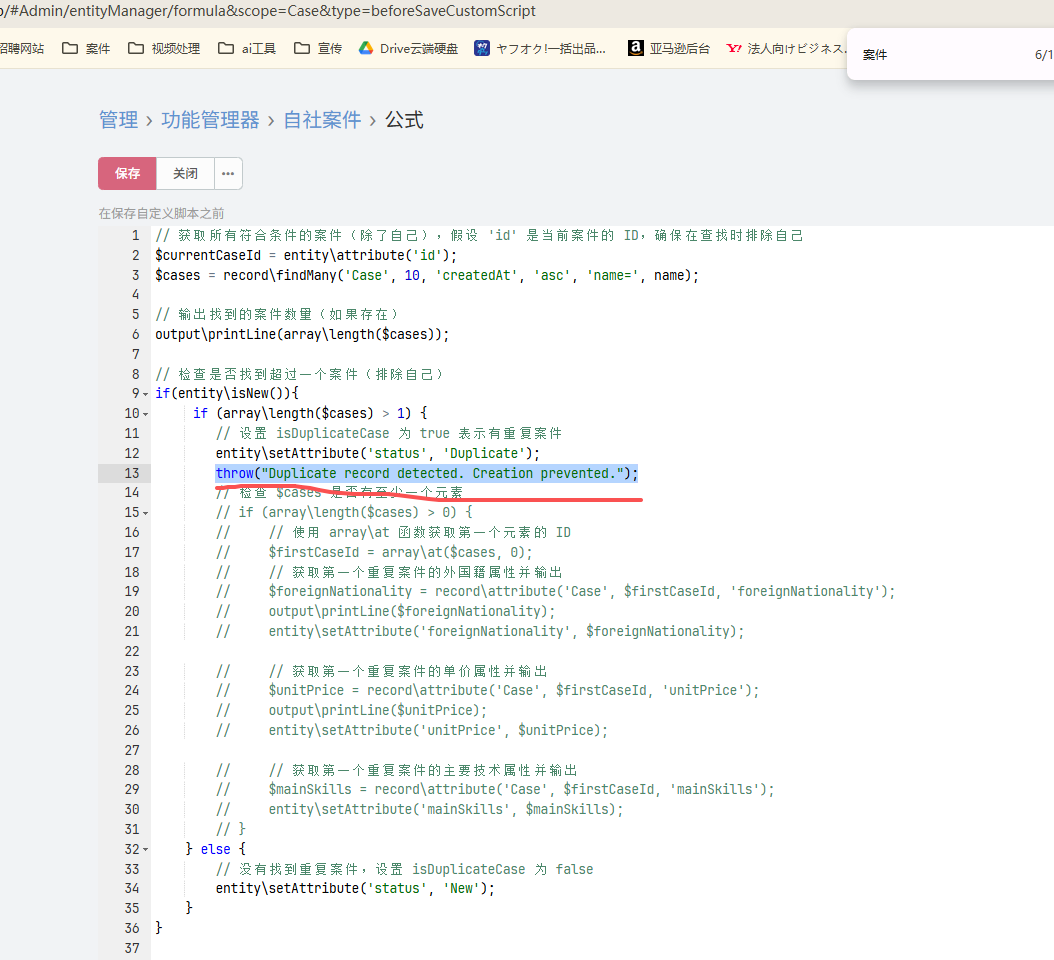
Task: Fold the else block at line 32
Action: pos(145,849)
